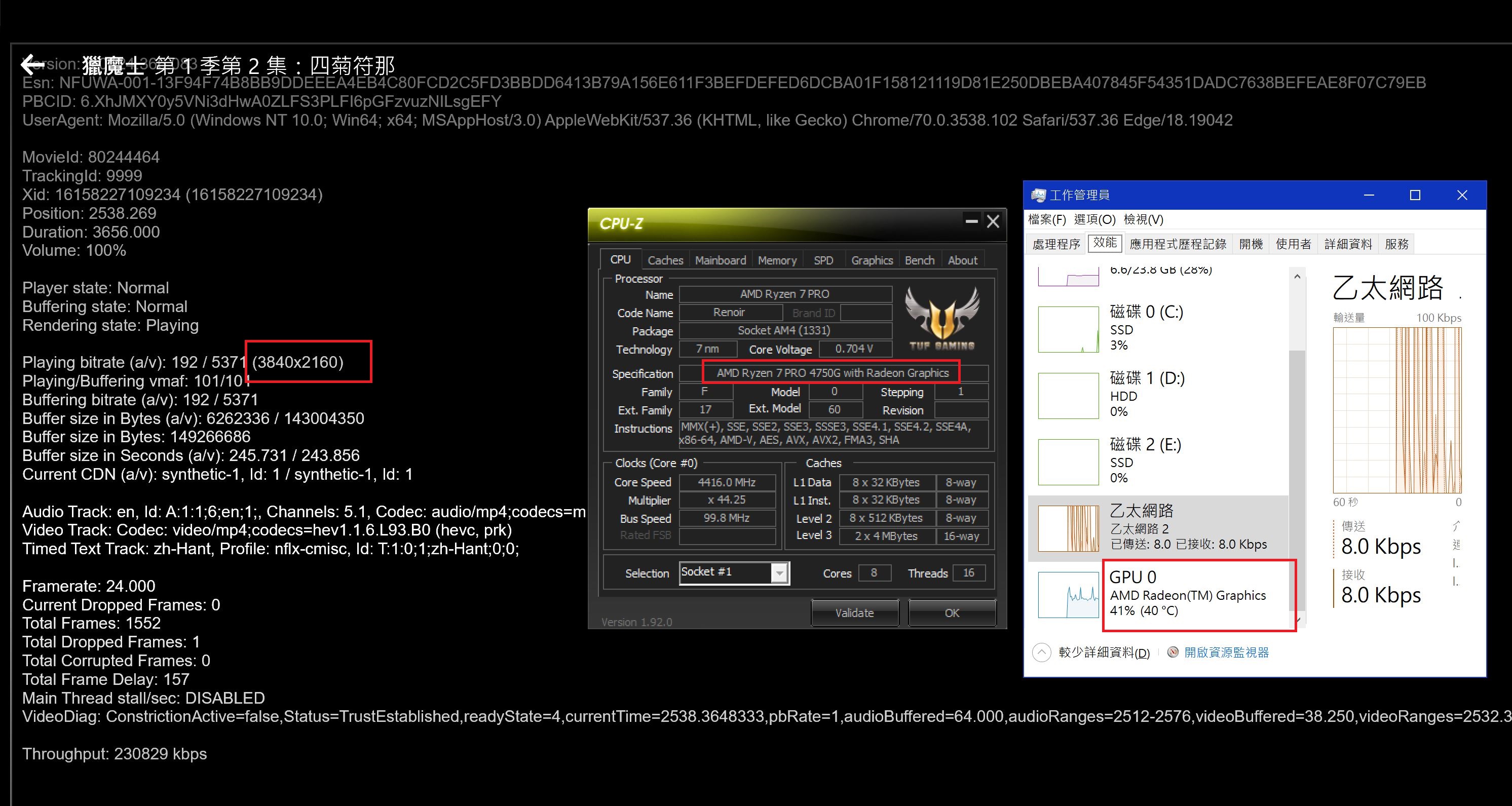
Task: Open the Socket #1 selection dropdown
Action: coord(779,573)
